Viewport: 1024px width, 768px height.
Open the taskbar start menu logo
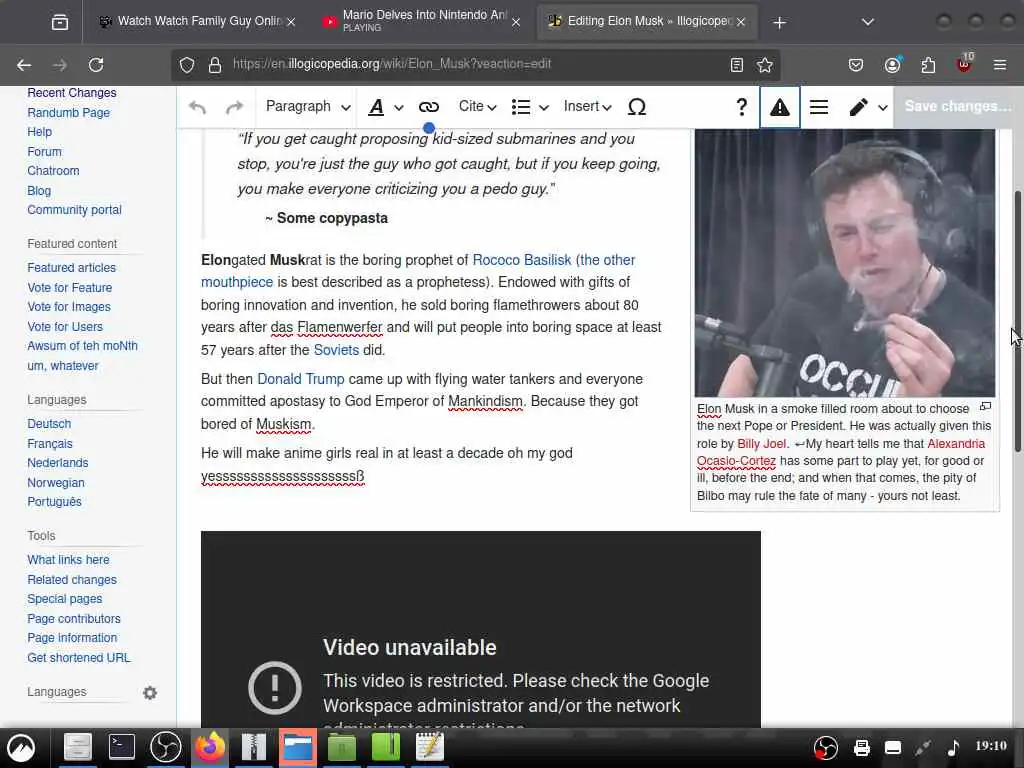point(22,747)
